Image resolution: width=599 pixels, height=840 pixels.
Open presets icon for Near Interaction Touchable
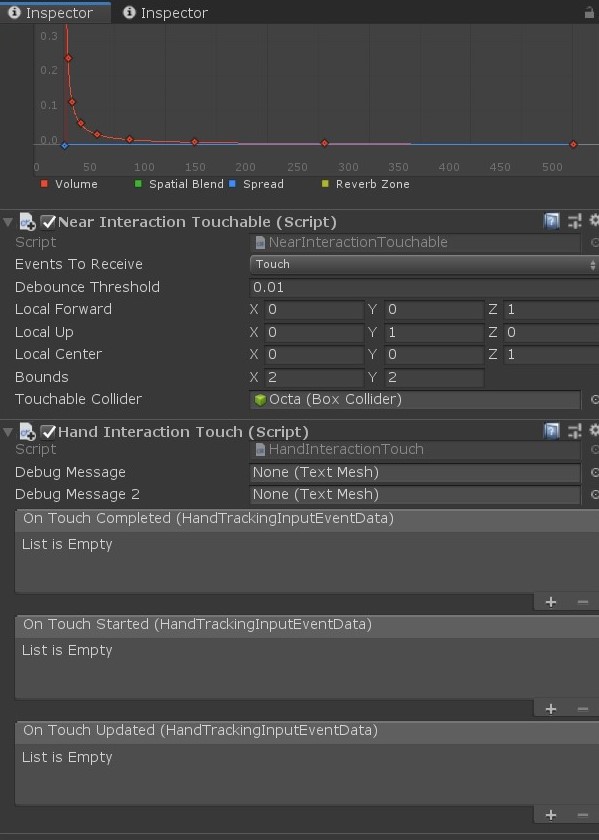point(575,221)
